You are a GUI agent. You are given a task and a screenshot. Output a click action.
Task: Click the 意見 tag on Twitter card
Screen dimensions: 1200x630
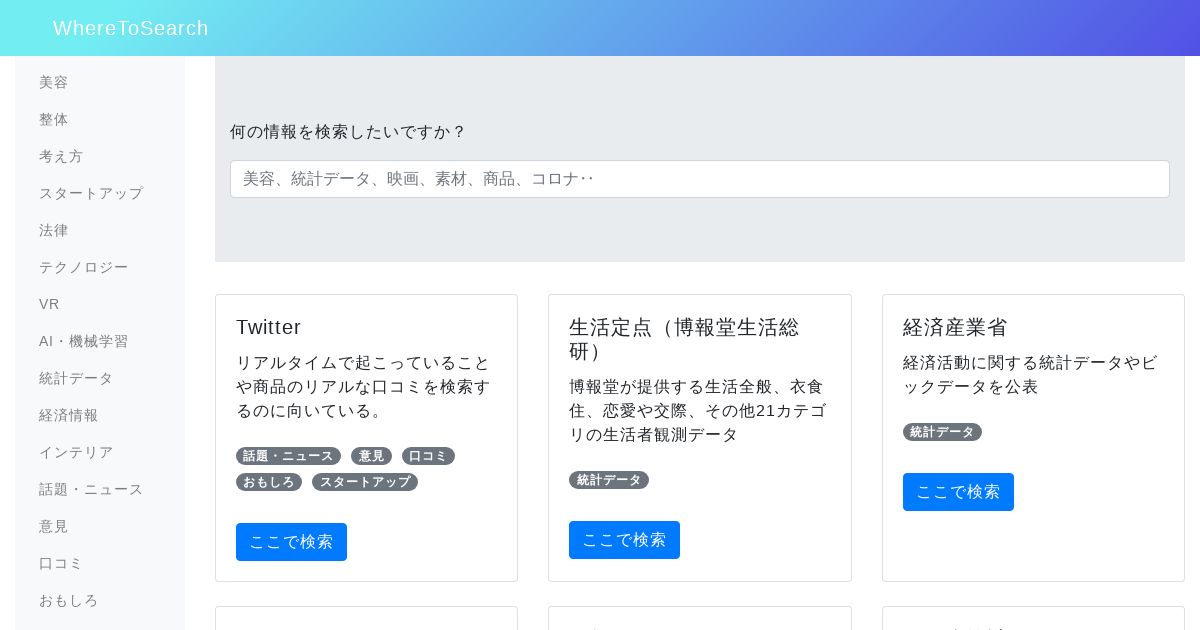coord(371,456)
